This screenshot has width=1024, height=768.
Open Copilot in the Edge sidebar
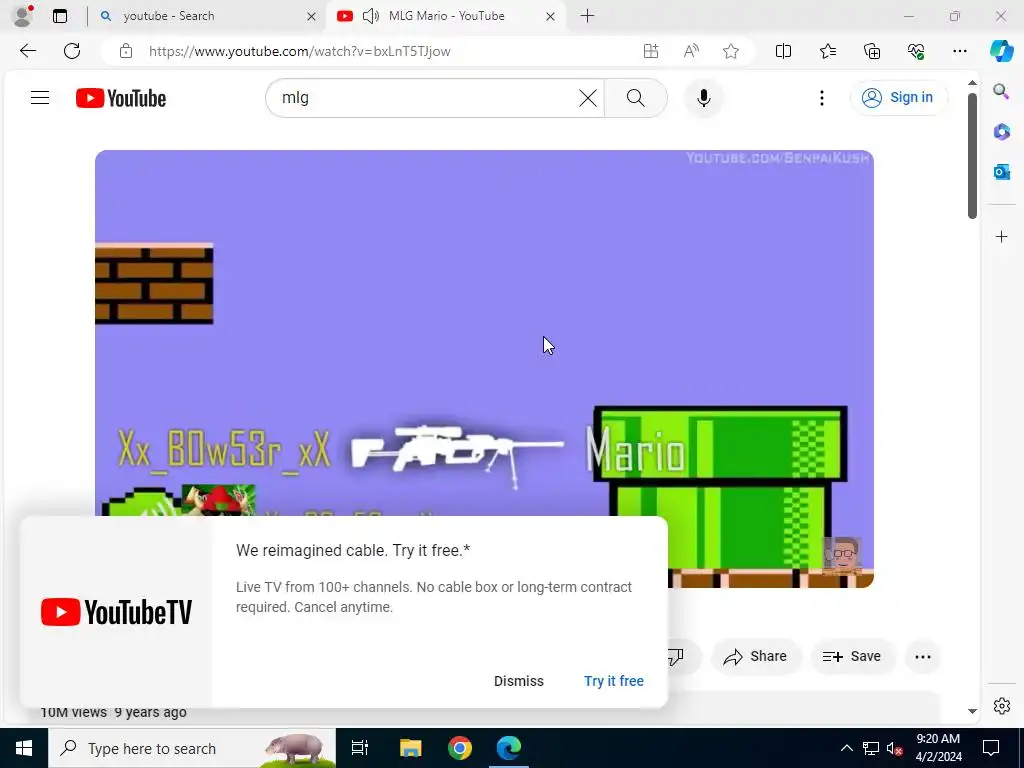point(1002,51)
